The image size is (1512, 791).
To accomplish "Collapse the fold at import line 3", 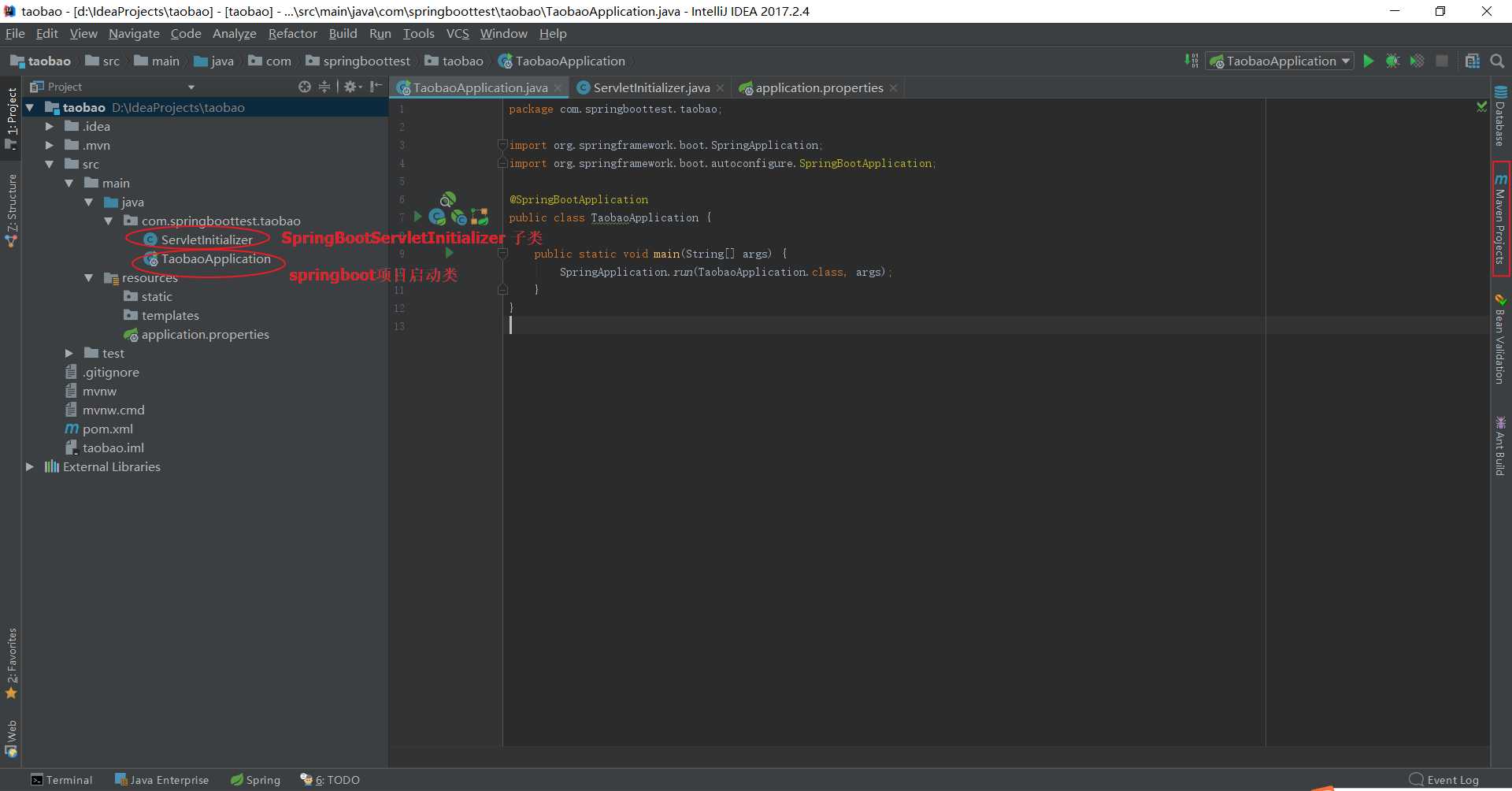I will [502, 145].
